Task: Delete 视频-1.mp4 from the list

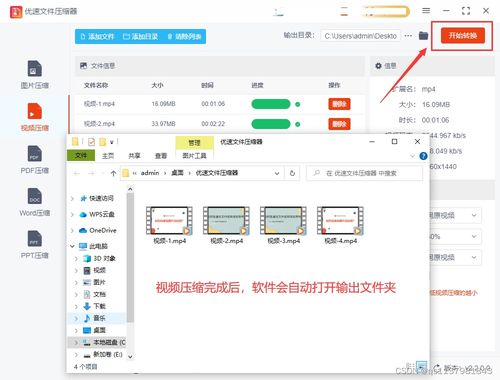Action: click(x=339, y=104)
